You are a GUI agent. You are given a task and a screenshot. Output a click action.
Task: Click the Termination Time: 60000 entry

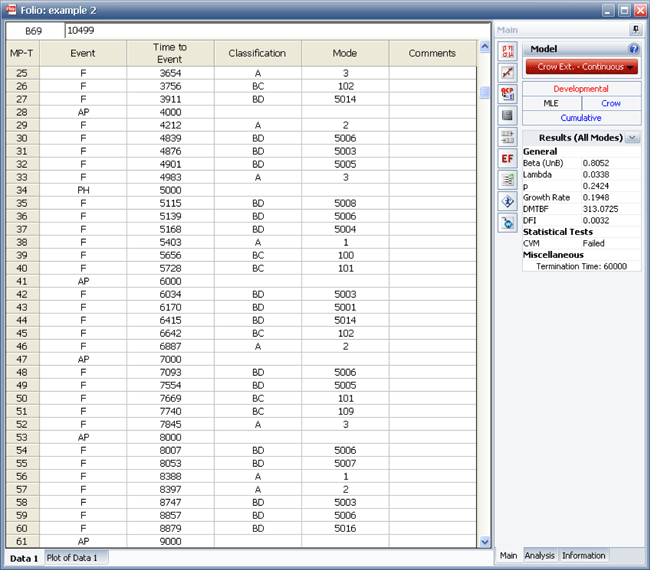[581, 266]
